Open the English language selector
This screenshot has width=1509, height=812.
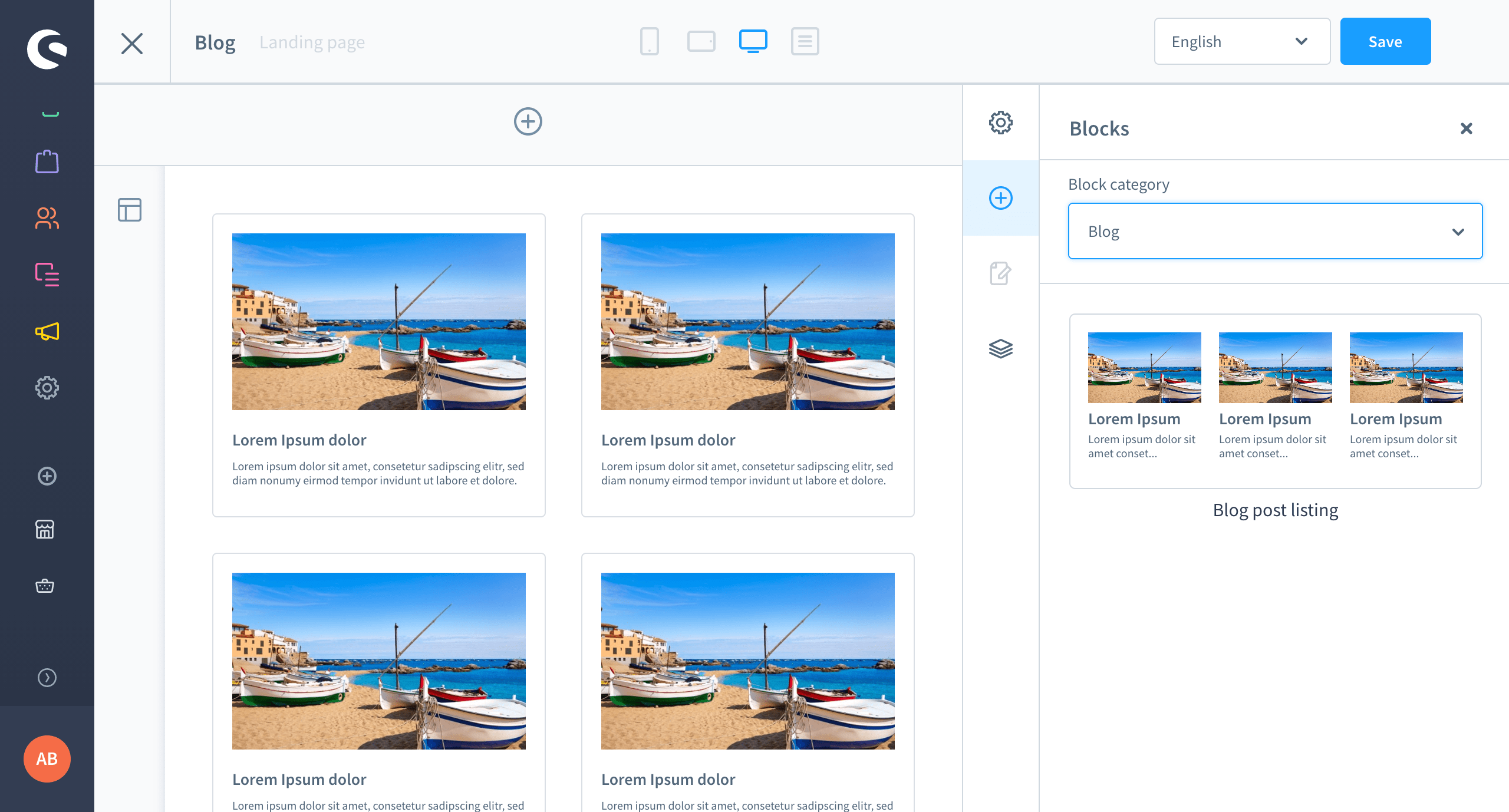click(x=1241, y=41)
